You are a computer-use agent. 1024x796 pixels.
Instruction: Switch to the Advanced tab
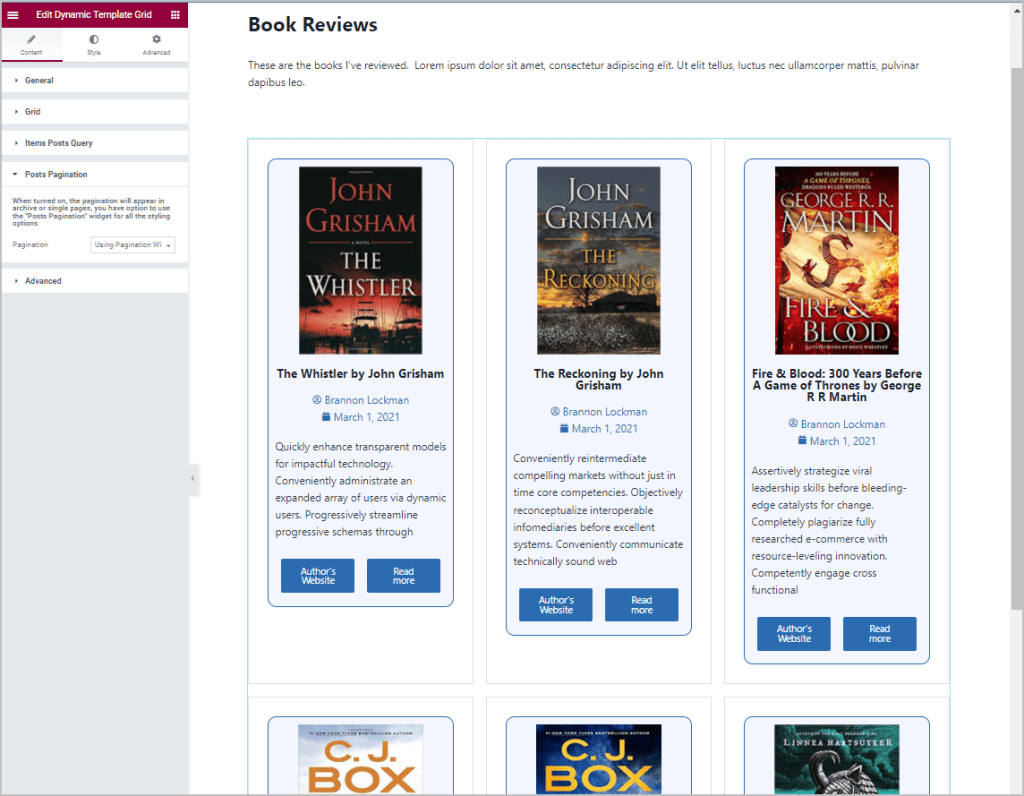157,44
